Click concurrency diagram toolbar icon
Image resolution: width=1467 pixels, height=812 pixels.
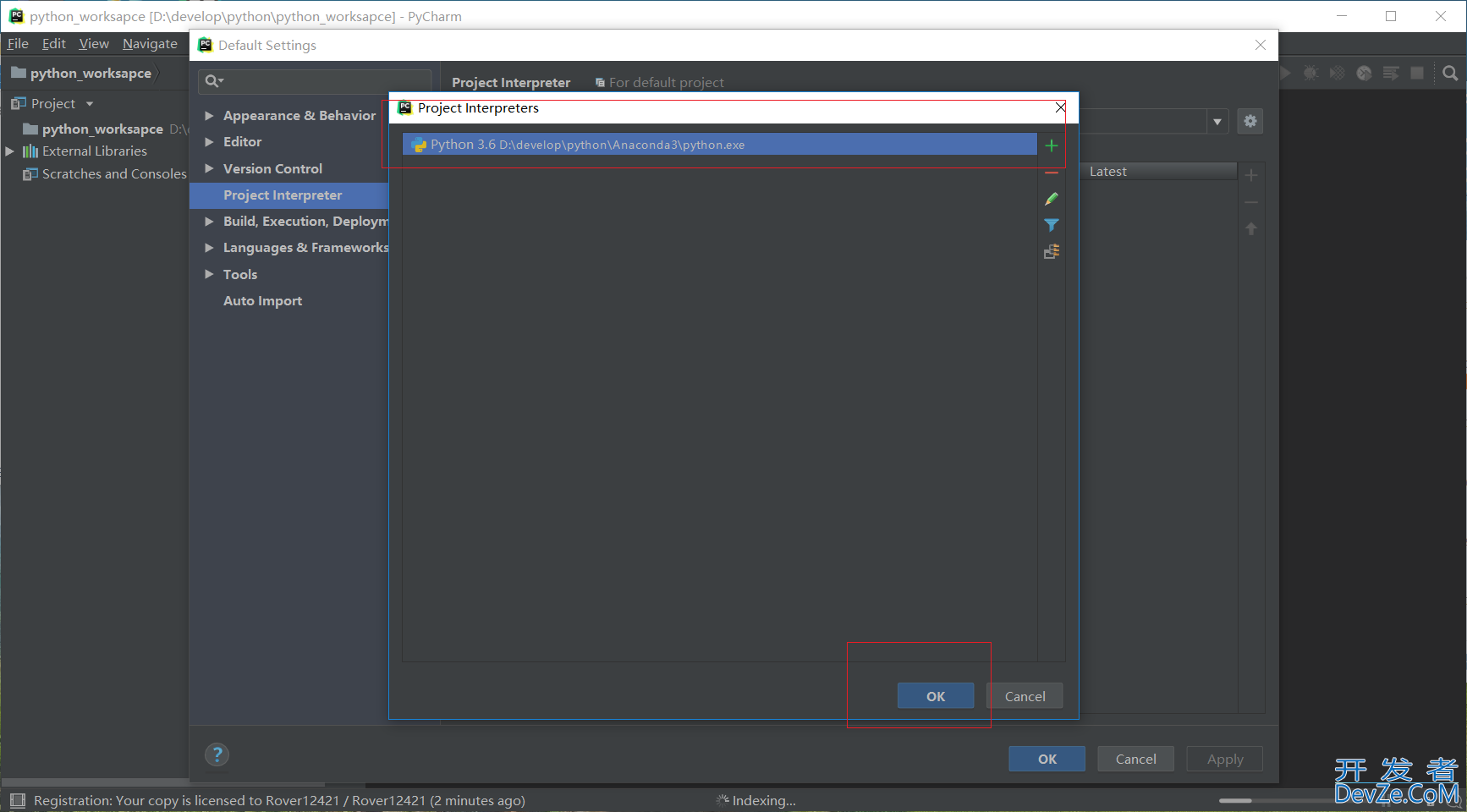(x=1391, y=74)
